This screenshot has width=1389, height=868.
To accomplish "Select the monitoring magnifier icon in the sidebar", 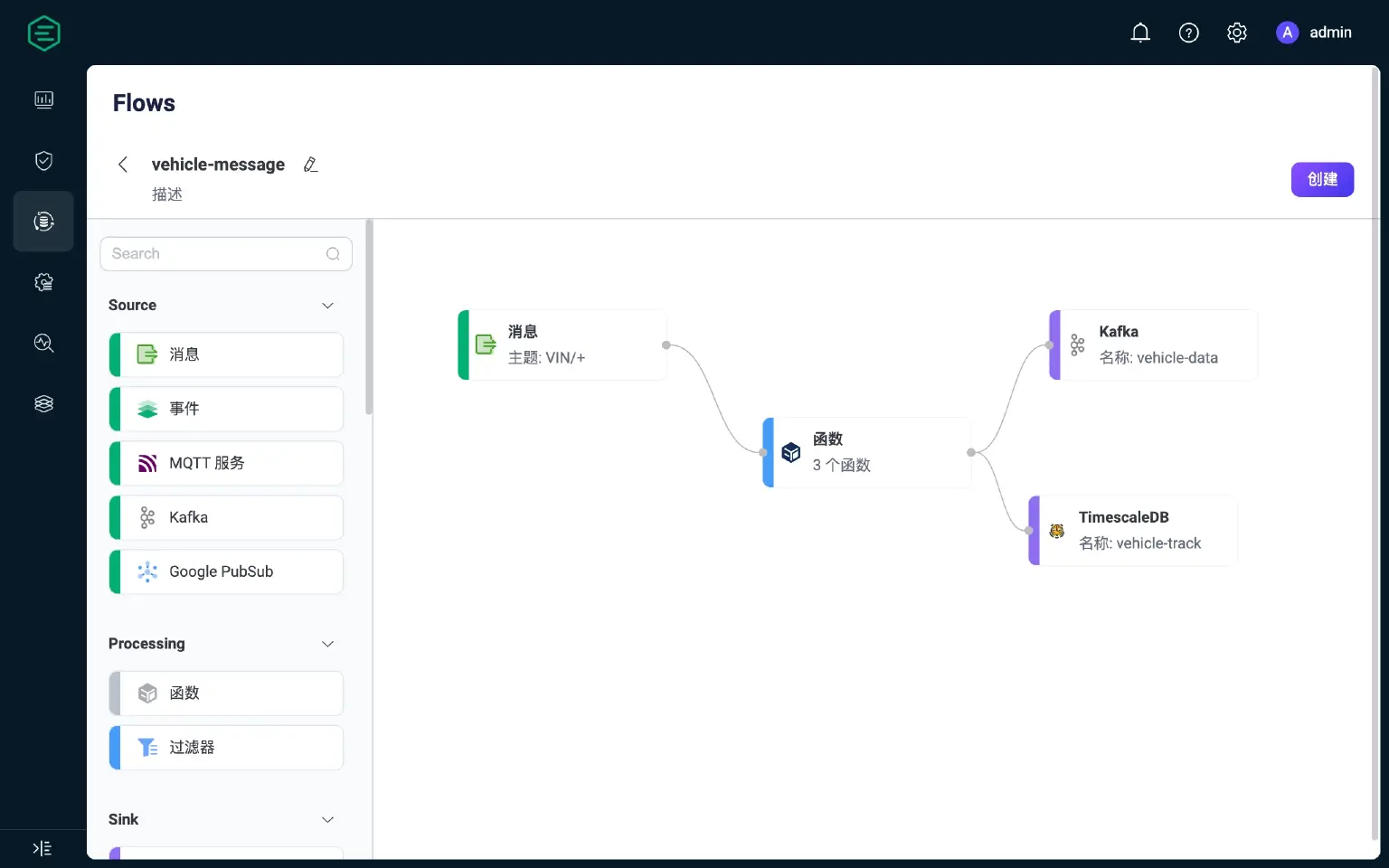I will click(x=43, y=343).
